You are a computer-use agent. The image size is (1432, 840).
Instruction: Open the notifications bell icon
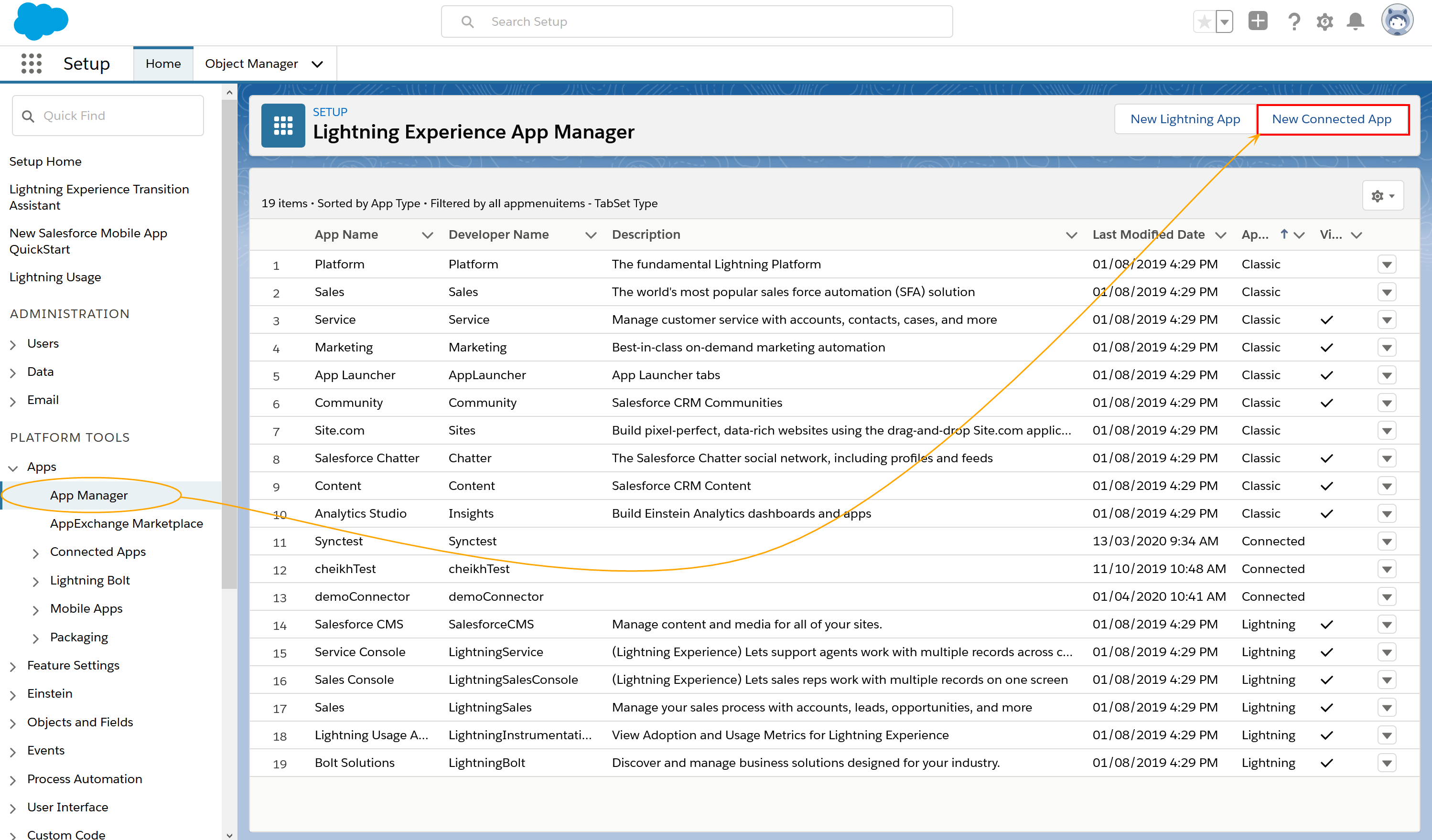[1355, 21]
